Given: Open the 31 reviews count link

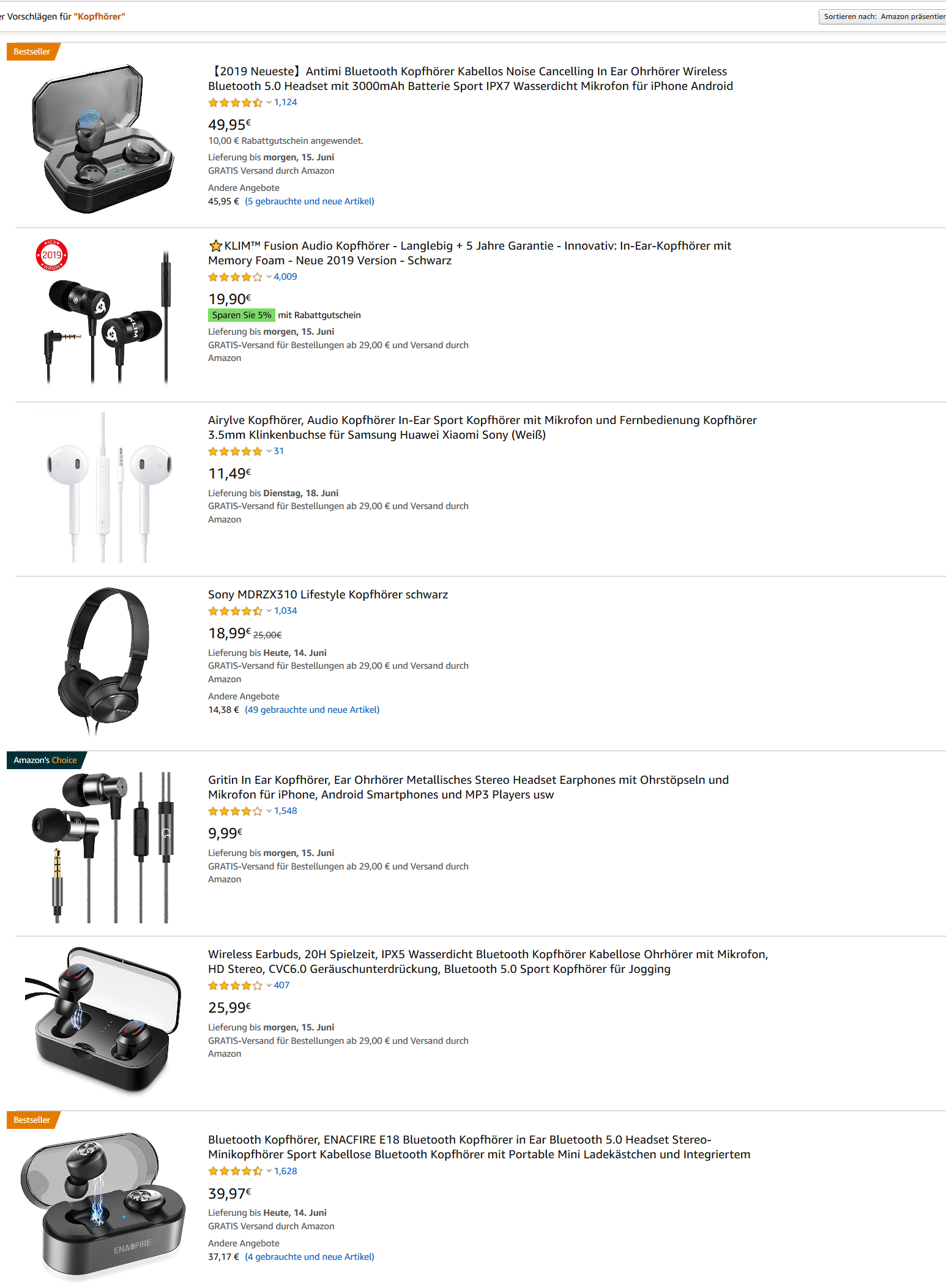Looking at the screenshot, I should tap(278, 451).
